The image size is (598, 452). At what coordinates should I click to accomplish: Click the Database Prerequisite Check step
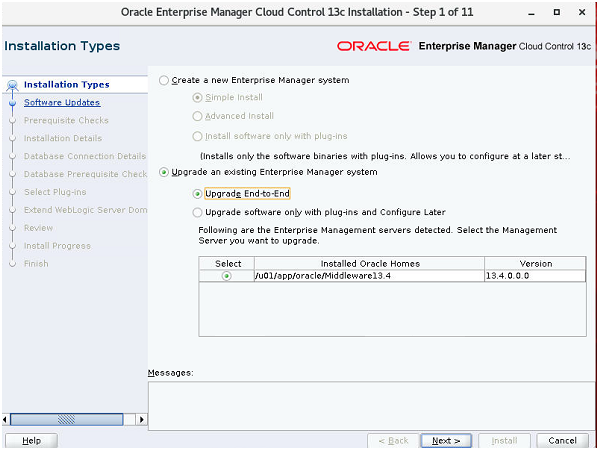(85, 174)
